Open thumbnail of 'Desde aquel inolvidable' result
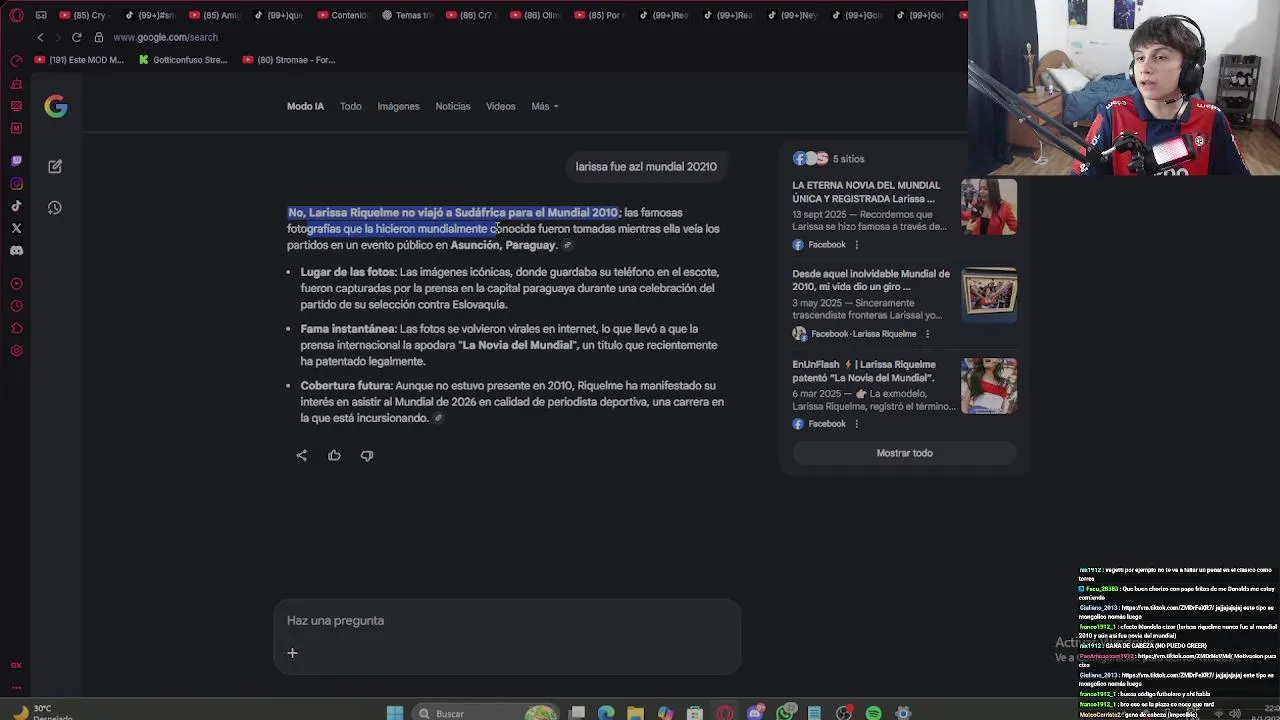The width and height of the screenshot is (1280, 720). point(989,295)
